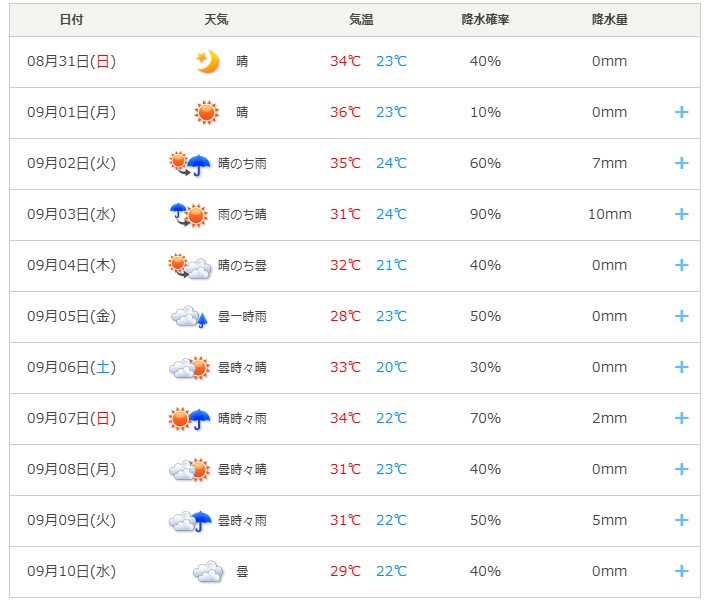Image resolution: width=710 pixels, height=605 pixels.
Task: Click the cloud and sun icon for 09月06日
Action: [x=190, y=368]
